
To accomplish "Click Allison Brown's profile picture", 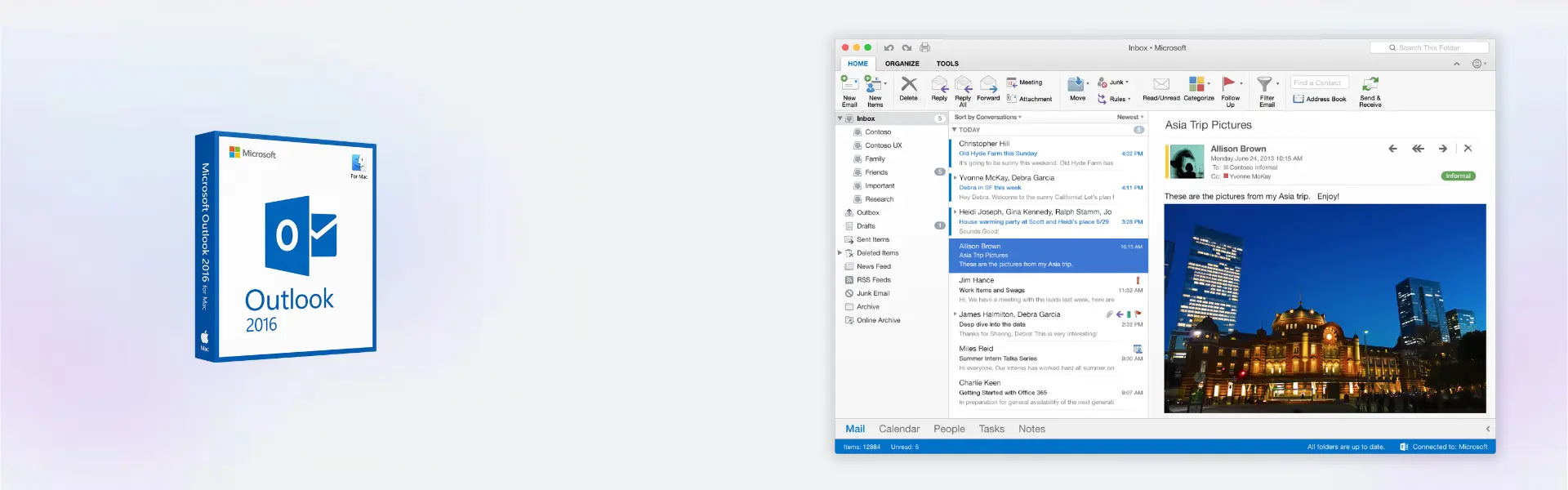I will click(1187, 162).
